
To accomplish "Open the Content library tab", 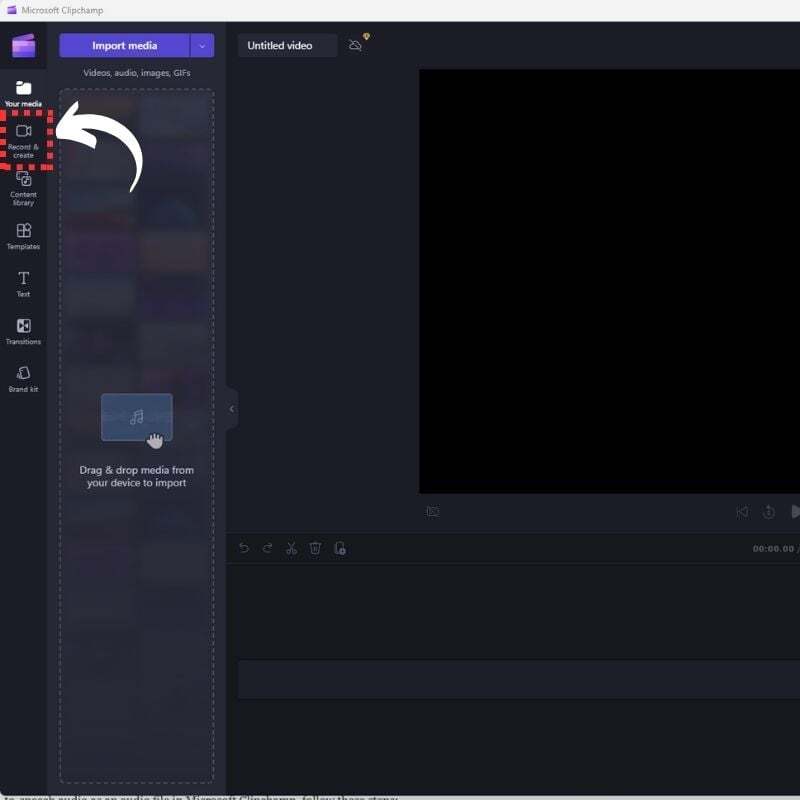I will (x=23, y=188).
